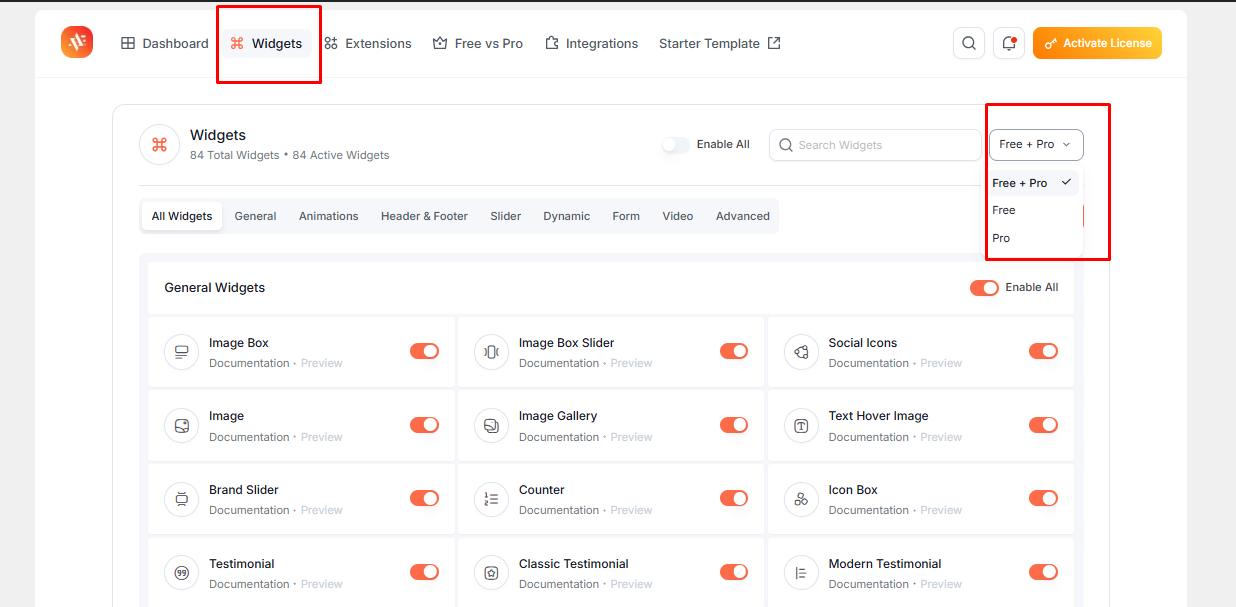This screenshot has height=607, width=1236.
Task: Select the All Widgets tab
Action: (182, 216)
